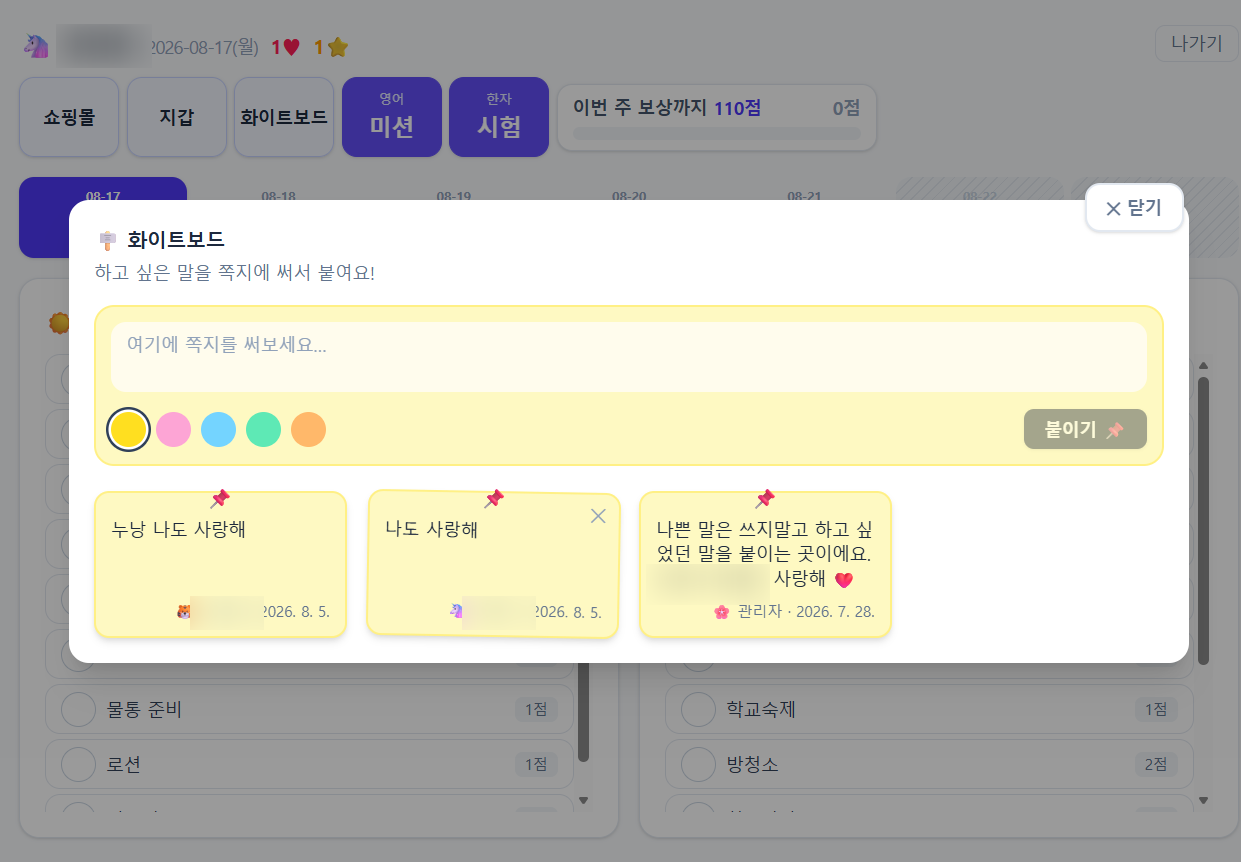Switch to the 08-21 date tab
Image resolution: width=1241 pixels, height=862 pixels.
click(804, 197)
